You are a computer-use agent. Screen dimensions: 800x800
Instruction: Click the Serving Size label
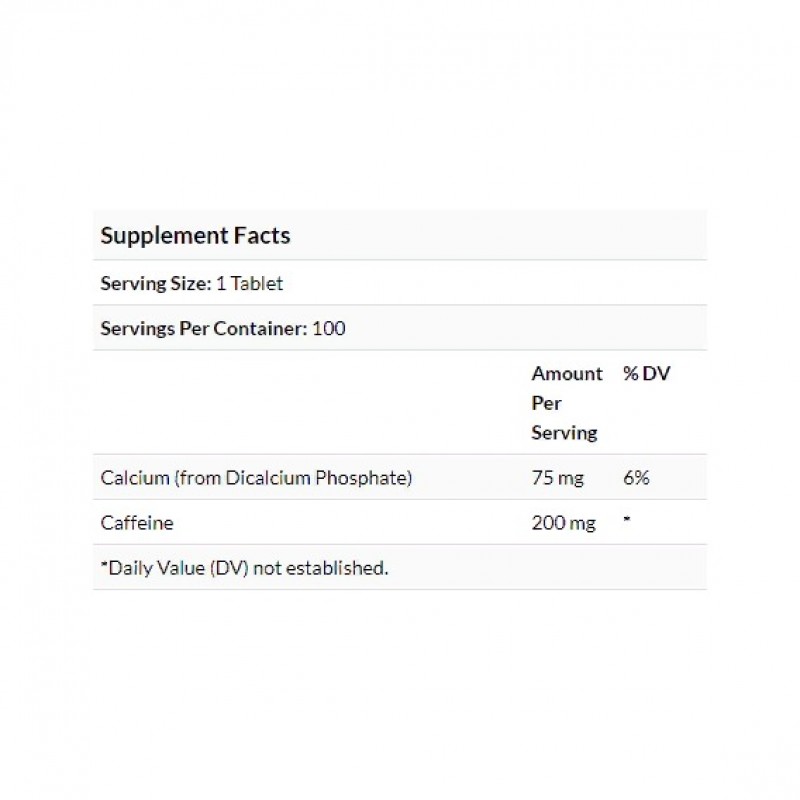pyautogui.click(x=154, y=283)
